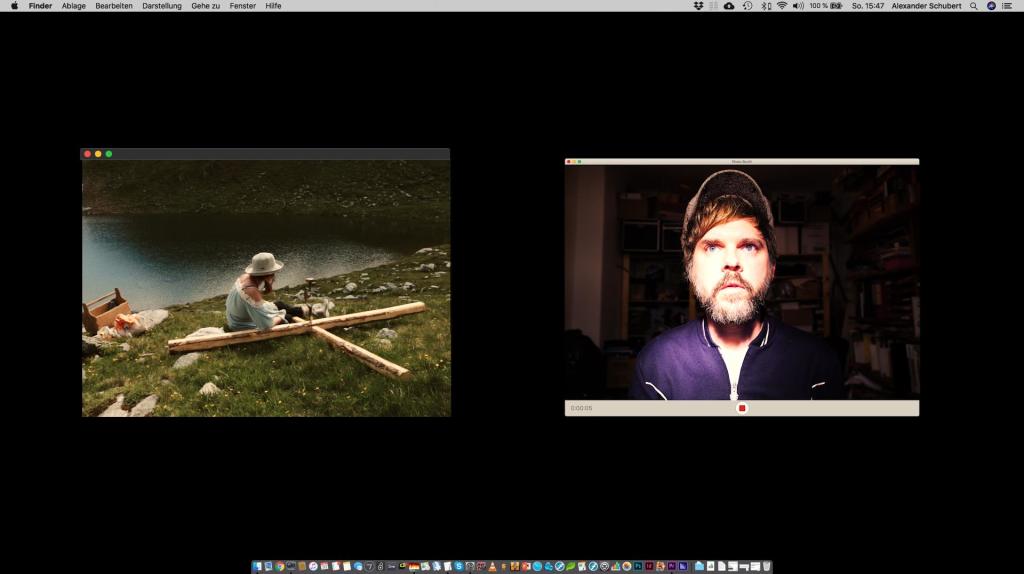
Task: Open the Dropbox menu bar icon
Action: click(x=698, y=6)
